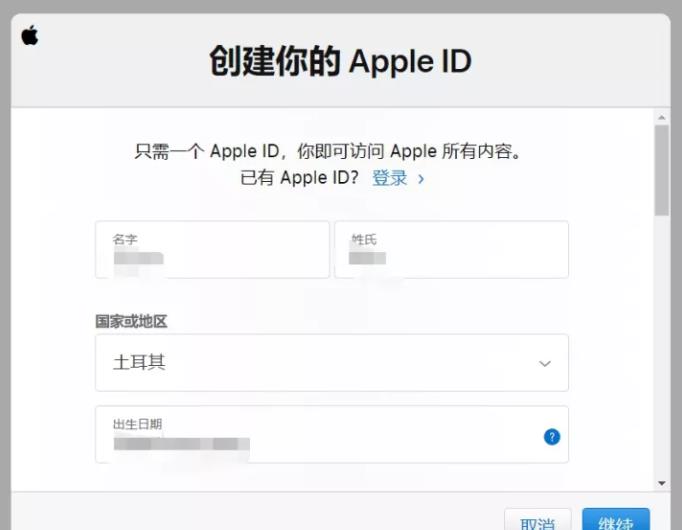The image size is (682, 530).
Task: Click the 国家或地区 label
Action: pyautogui.click(x=131, y=322)
